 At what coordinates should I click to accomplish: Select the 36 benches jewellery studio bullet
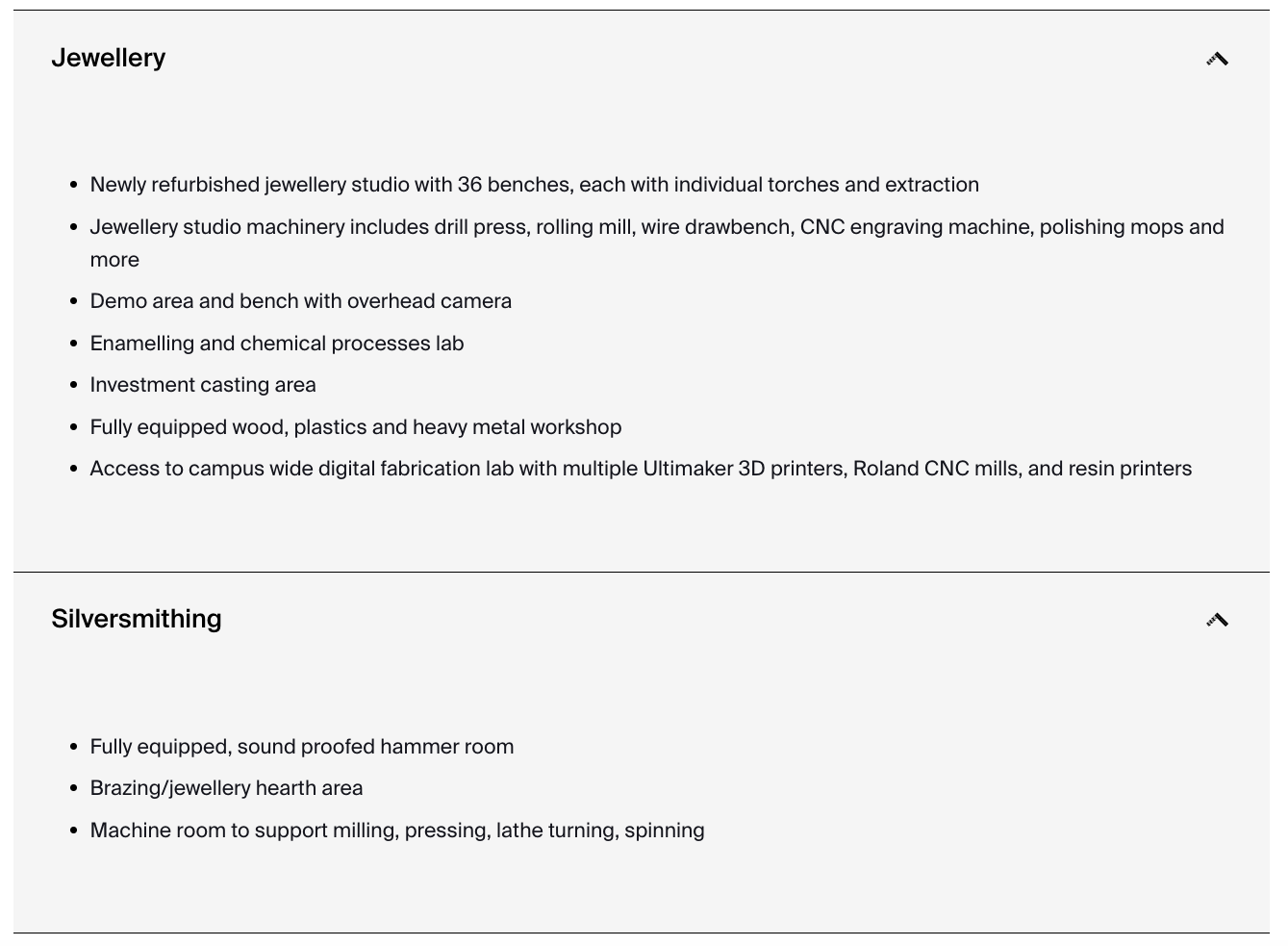click(x=535, y=185)
